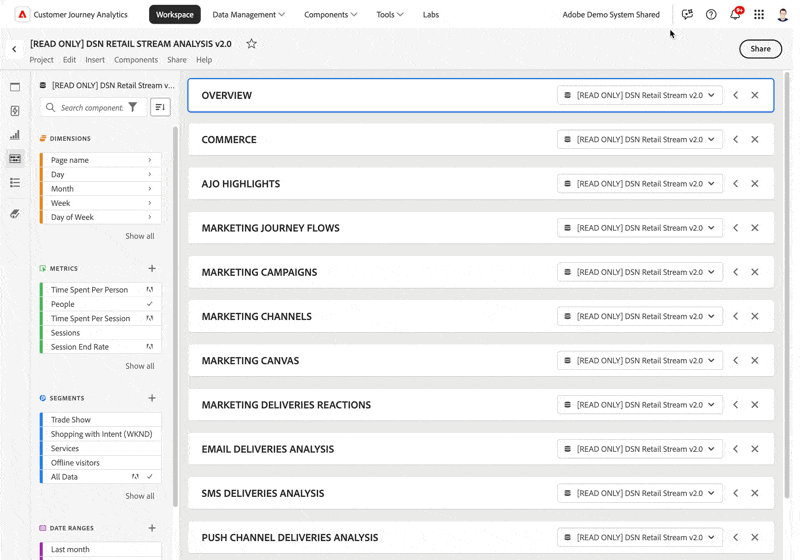The image size is (800, 560).
Task: Select the Time Spent Per Person metric
Action: tap(101, 290)
